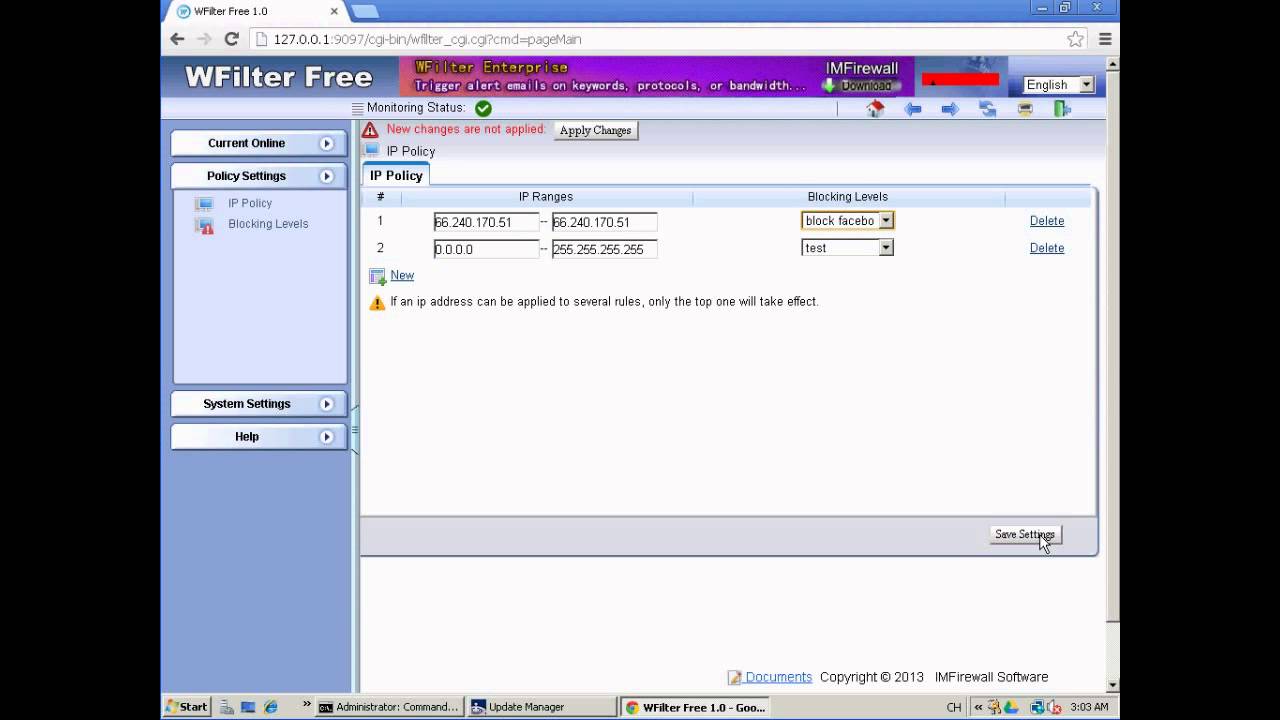Click the start IP field of rule 1

(486, 222)
